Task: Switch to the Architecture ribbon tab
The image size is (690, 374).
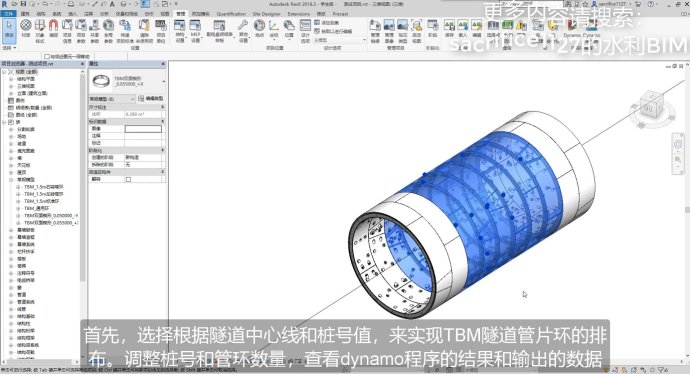Action: click(26, 14)
